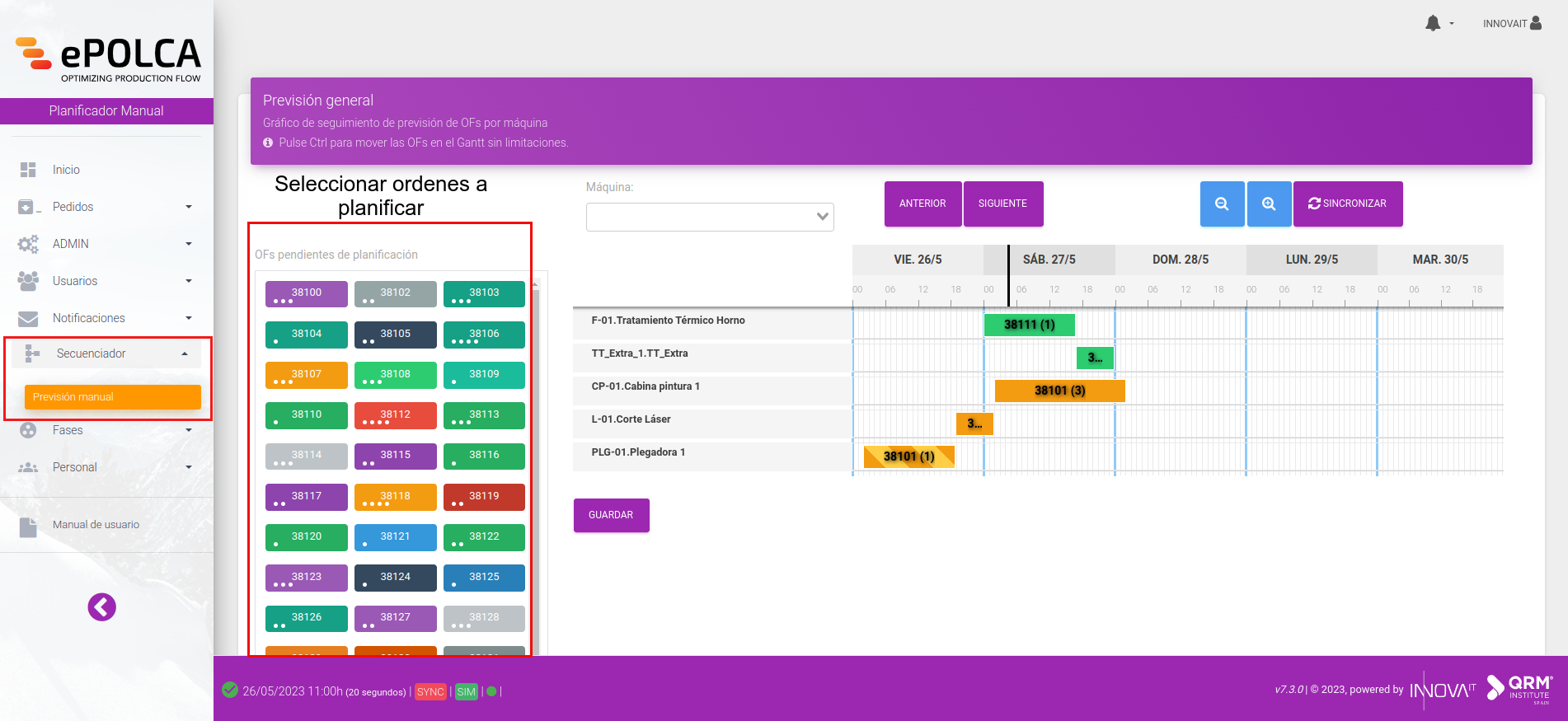Click the zoom out magnifier button
Screen dimensions: 1568x721
click(x=1222, y=204)
